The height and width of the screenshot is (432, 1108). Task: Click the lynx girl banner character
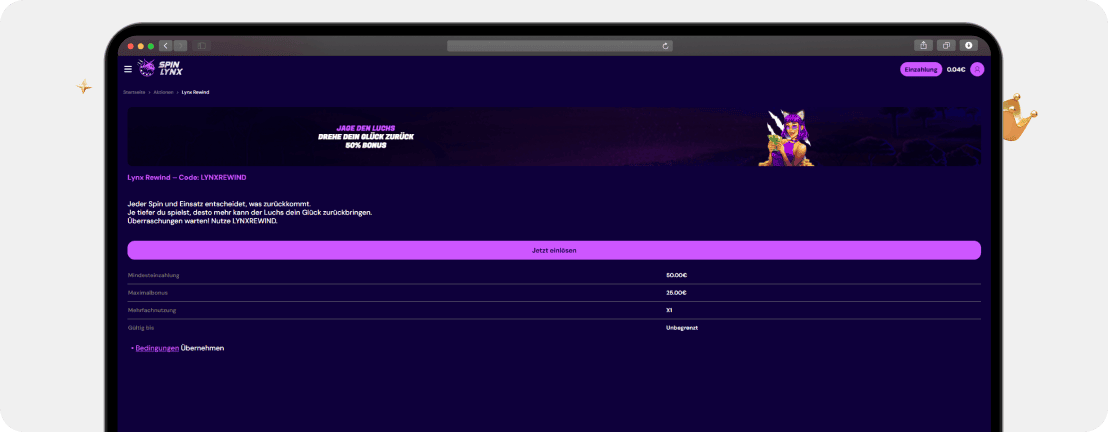[786, 138]
